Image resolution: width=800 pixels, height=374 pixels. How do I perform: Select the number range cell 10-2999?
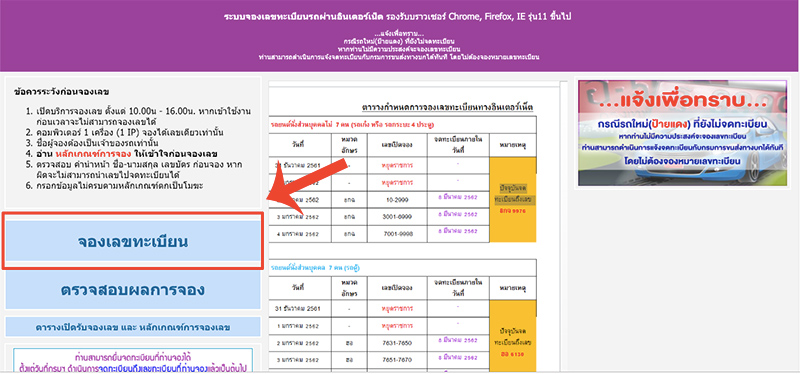pyautogui.click(x=396, y=200)
